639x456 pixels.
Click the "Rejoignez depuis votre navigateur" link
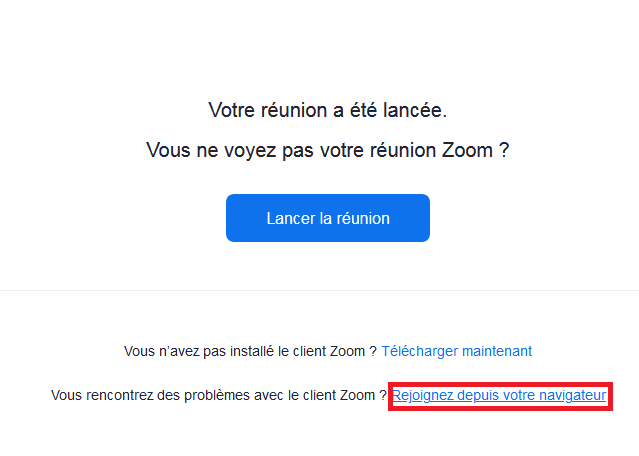tap(499, 396)
